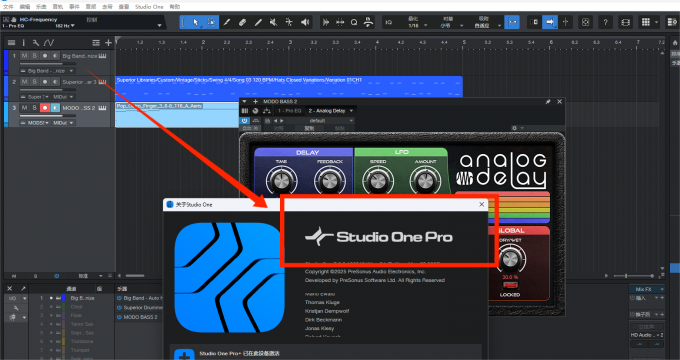Click the cursor-follows-edit crosshair icon

point(566,22)
